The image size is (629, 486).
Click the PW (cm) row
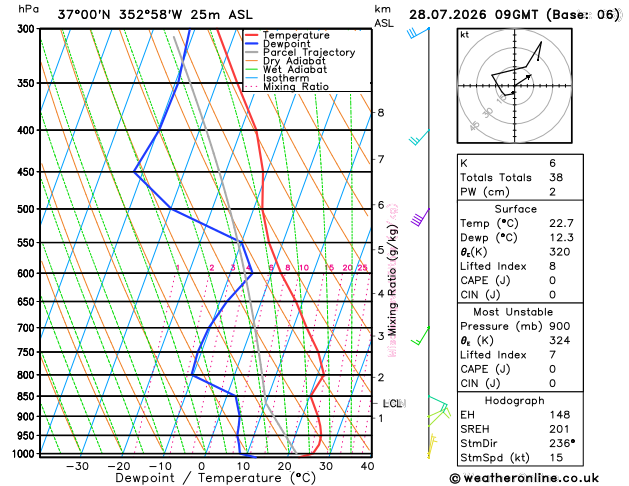520,192
